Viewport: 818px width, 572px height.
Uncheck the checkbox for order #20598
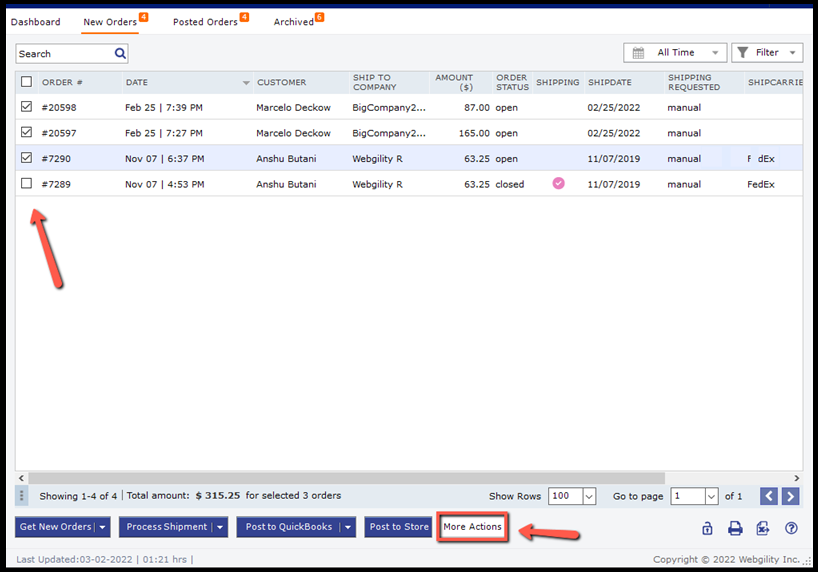[x=27, y=107]
